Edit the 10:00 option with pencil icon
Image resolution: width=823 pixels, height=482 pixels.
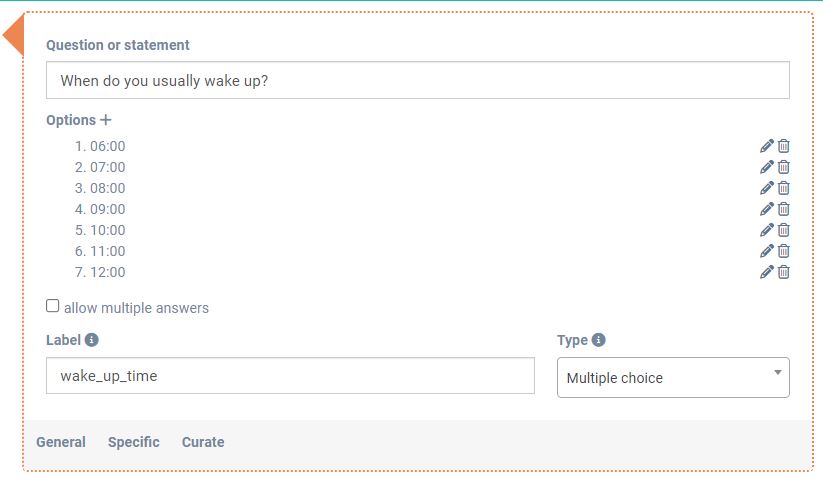coord(767,230)
